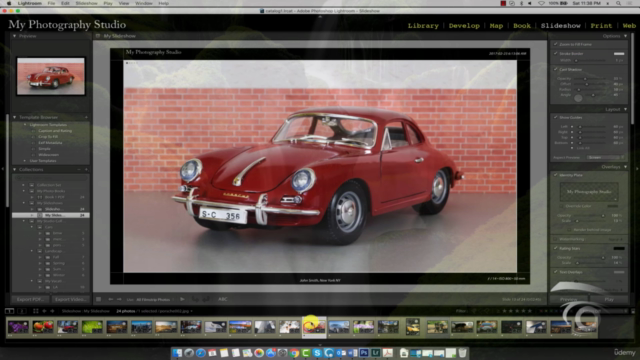This screenshot has height=360, width=640.
Task: Toggle Text Overlays checkbox
Action: click(x=556, y=272)
